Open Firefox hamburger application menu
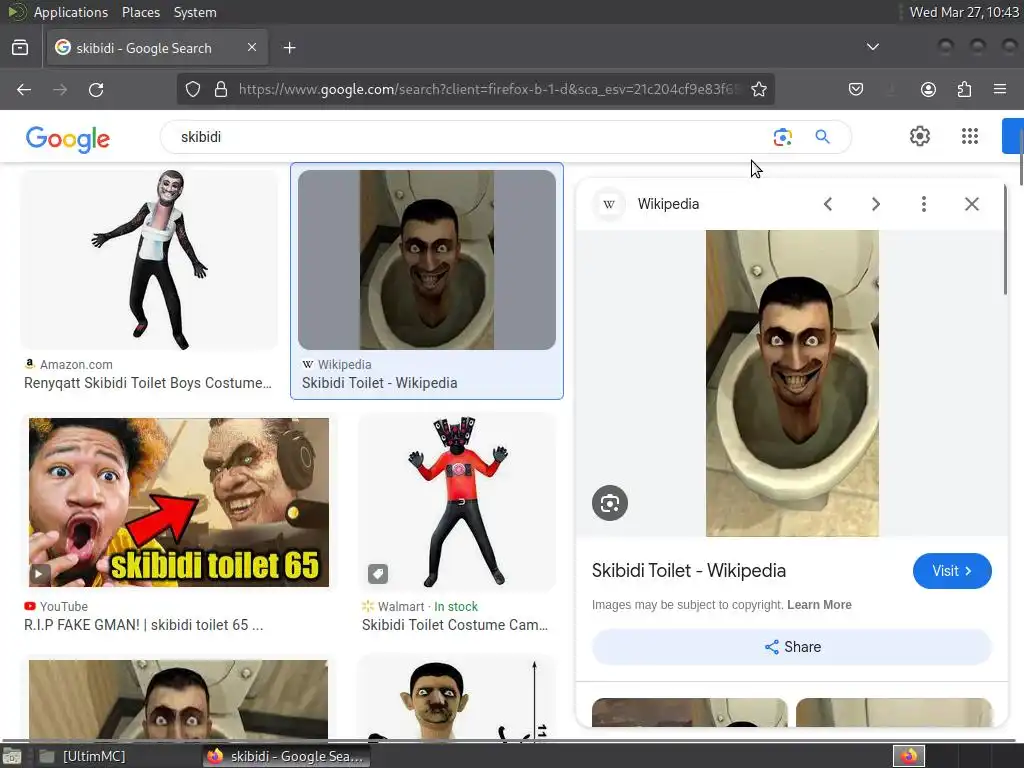Viewport: 1024px width, 768px height. tap(1000, 89)
